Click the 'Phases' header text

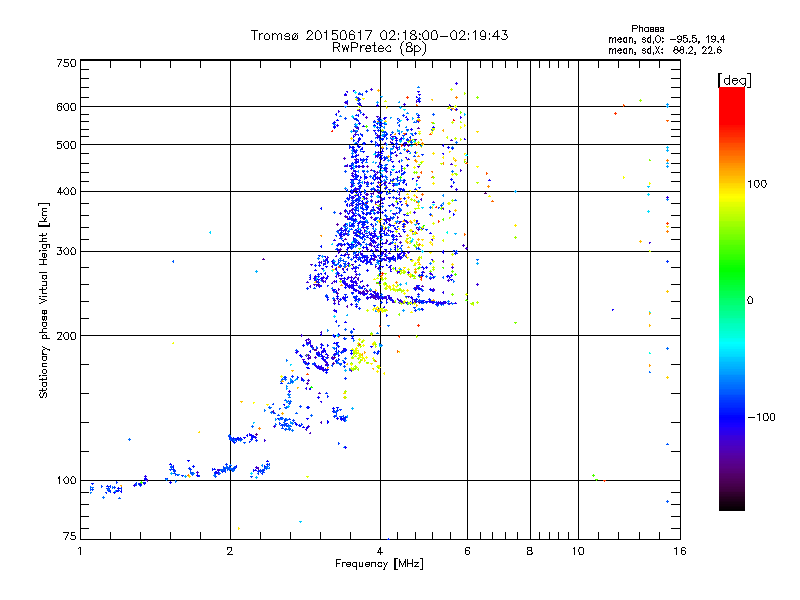[647, 29]
